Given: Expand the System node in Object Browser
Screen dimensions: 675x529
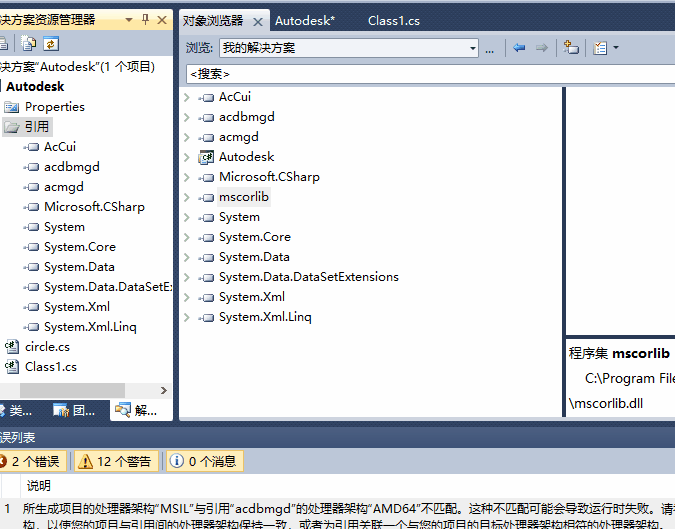Looking at the screenshot, I should coord(187,217).
